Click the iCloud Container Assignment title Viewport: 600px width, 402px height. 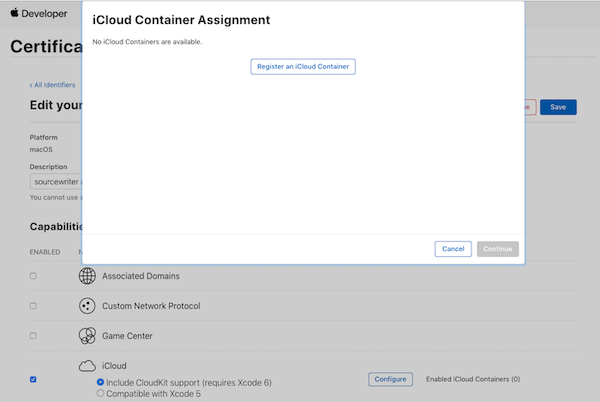pos(181,20)
